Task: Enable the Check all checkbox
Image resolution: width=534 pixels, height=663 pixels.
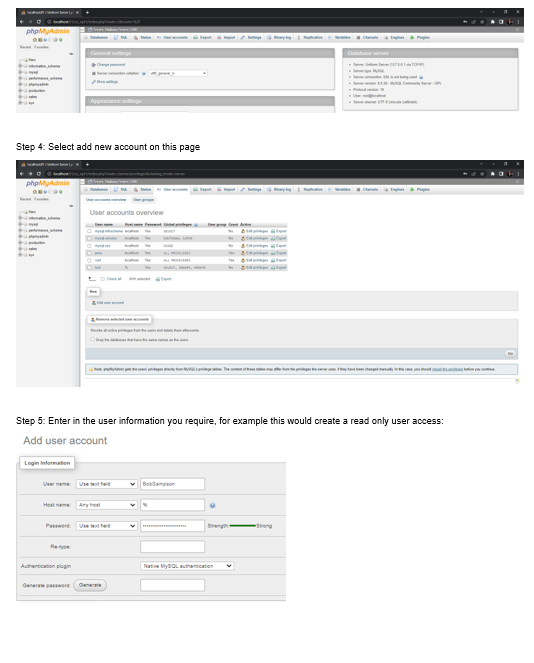Action: tap(103, 279)
